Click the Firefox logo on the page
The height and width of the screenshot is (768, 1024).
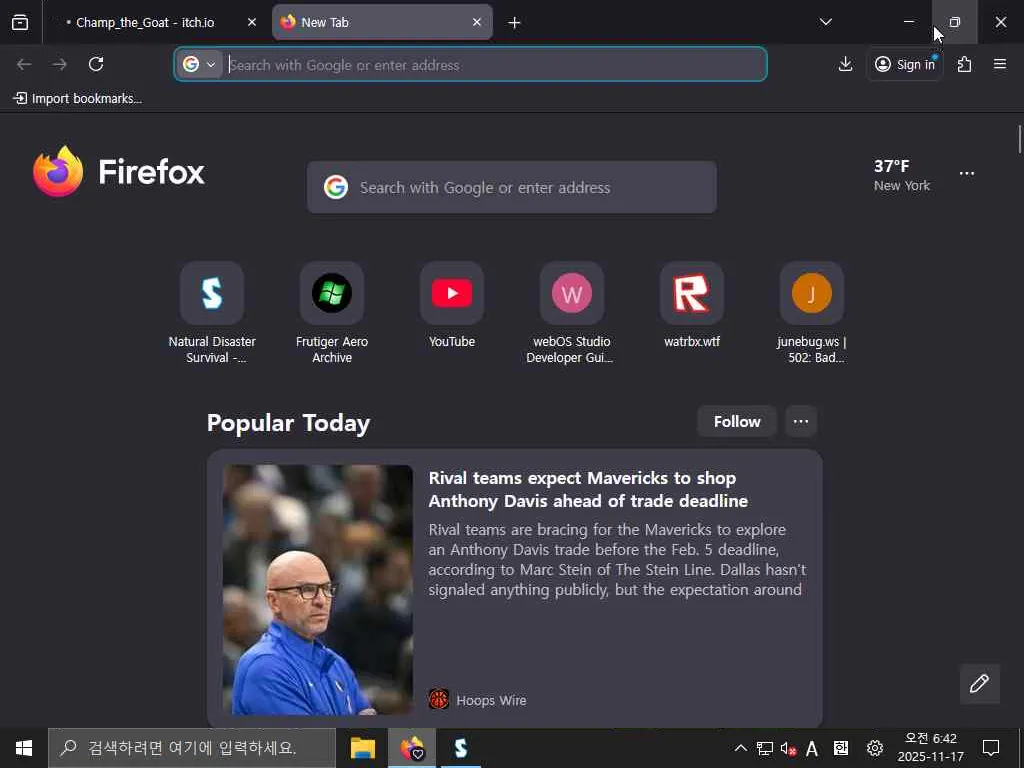click(119, 171)
